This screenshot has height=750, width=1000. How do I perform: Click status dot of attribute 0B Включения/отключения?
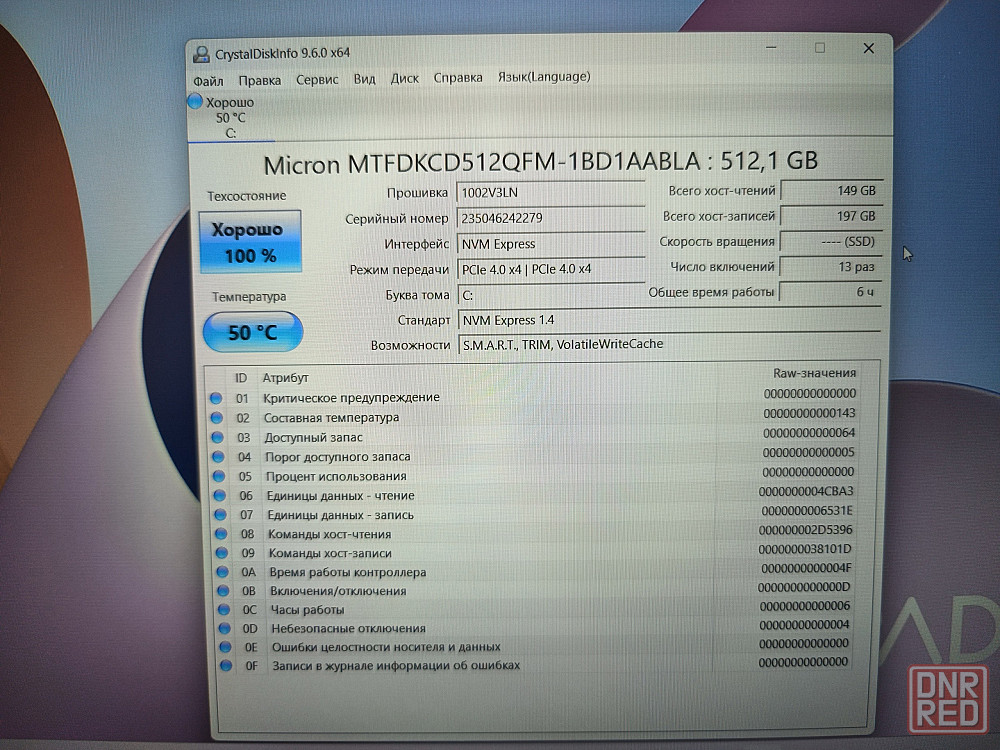coord(223,591)
